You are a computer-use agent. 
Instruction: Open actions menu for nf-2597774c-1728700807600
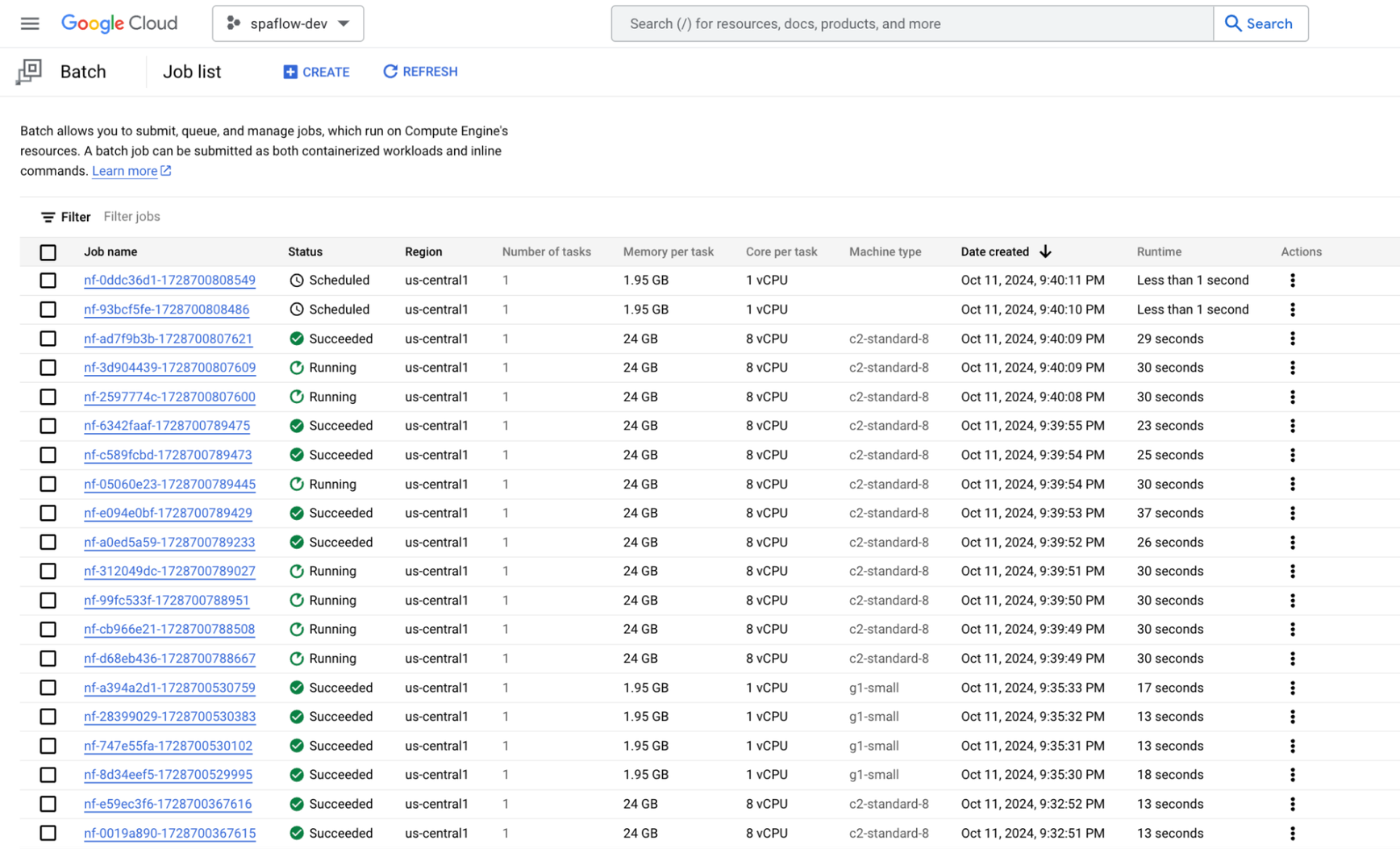pyautogui.click(x=1293, y=397)
